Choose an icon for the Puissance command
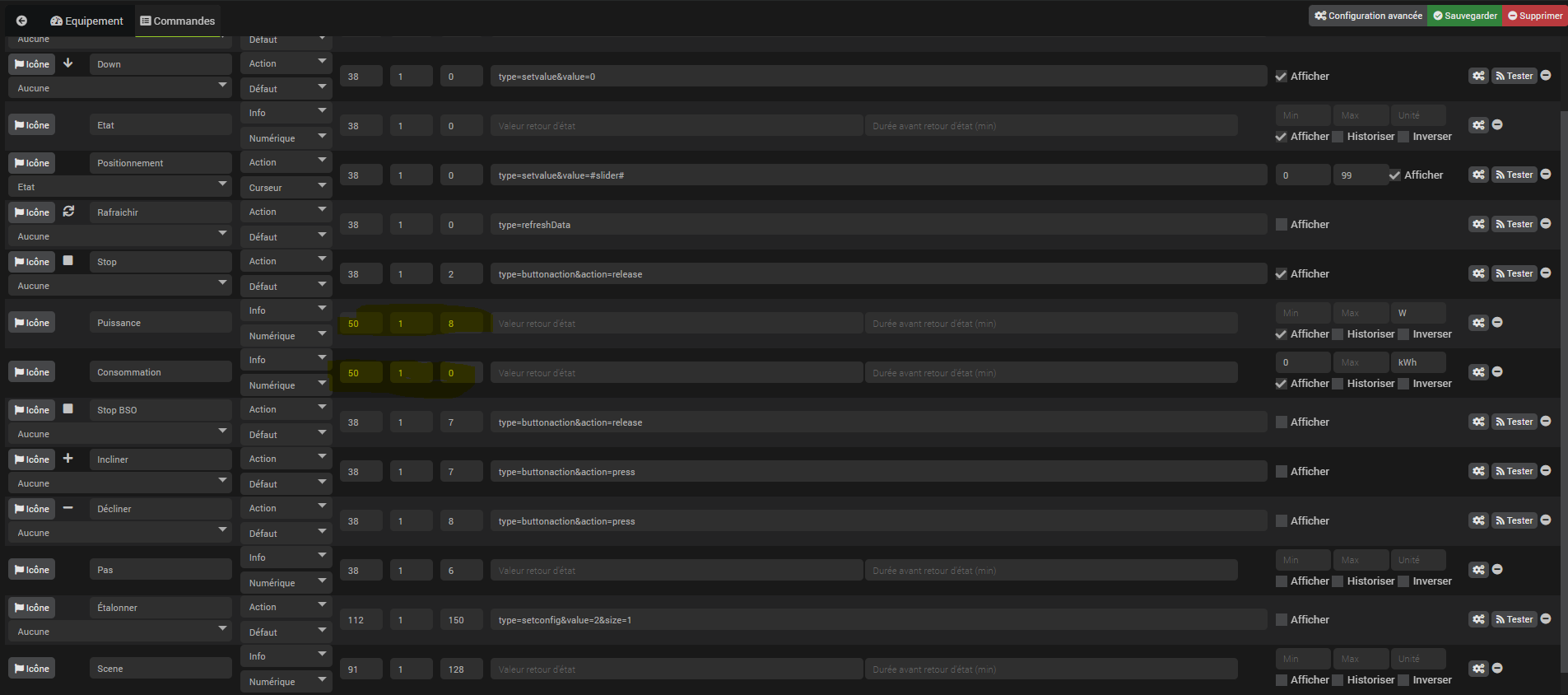This screenshot has width=1568, height=695. (32, 323)
